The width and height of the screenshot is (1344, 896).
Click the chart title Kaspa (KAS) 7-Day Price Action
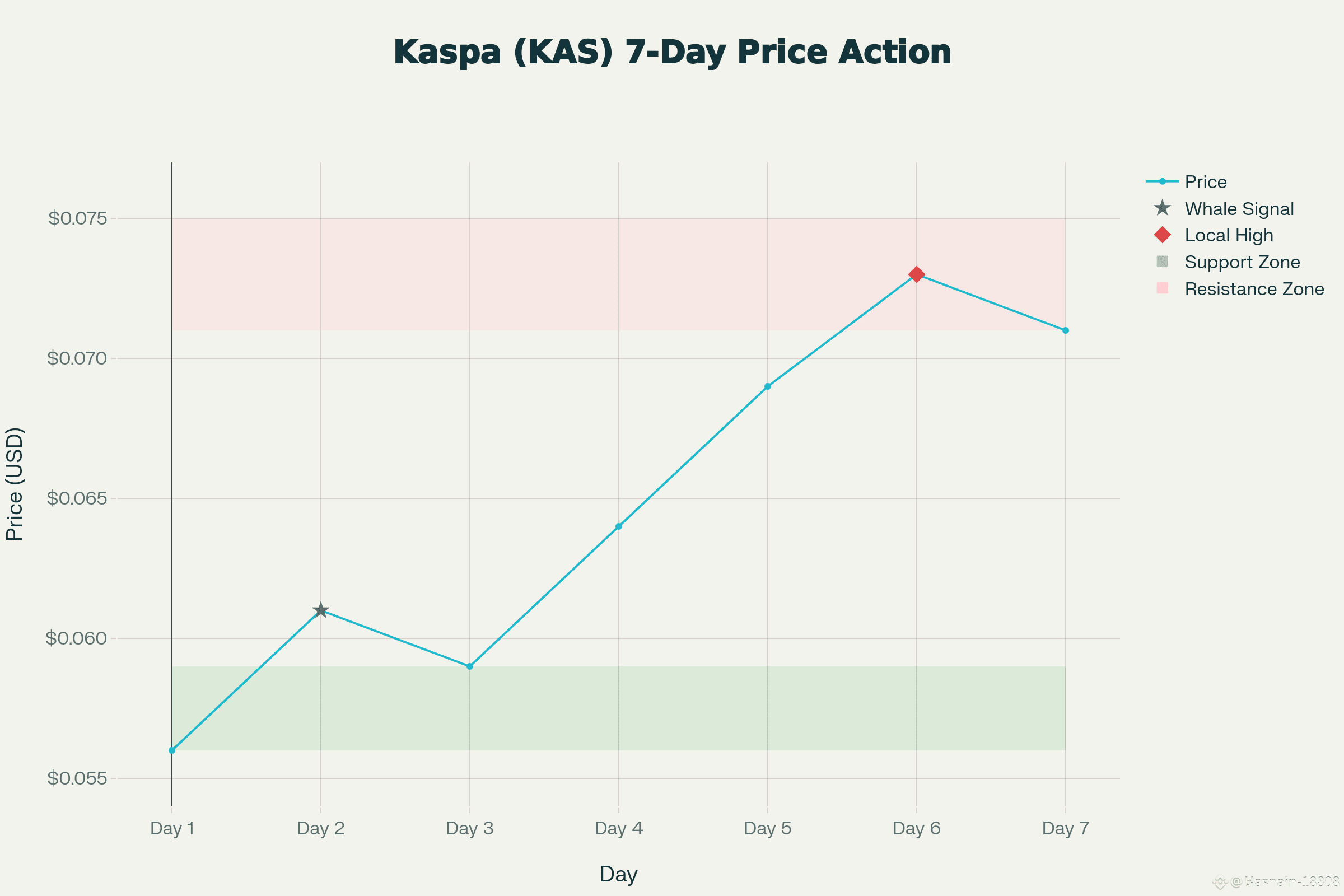pos(672,52)
